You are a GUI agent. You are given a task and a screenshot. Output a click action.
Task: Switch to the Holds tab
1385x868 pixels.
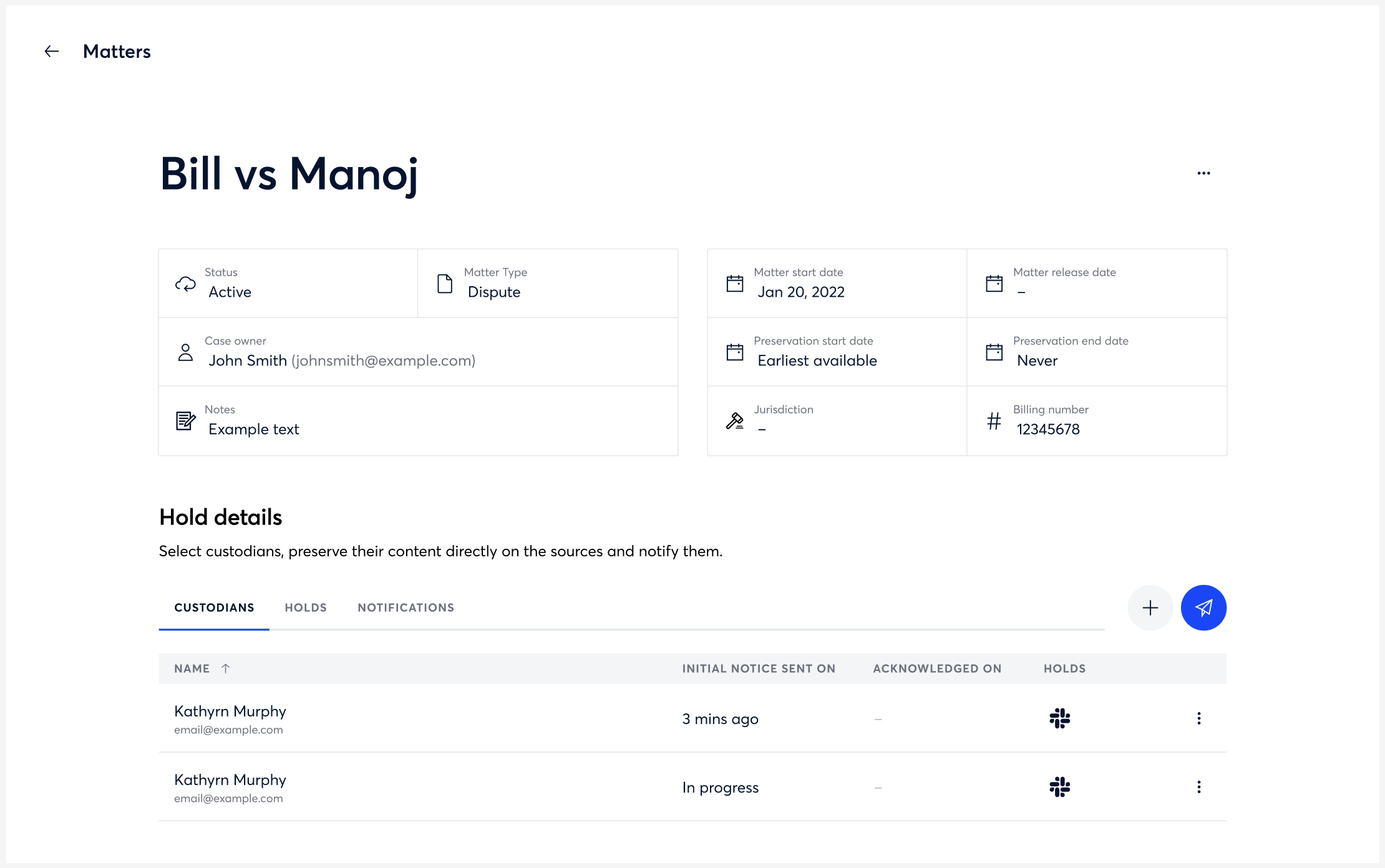coord(306,607)
